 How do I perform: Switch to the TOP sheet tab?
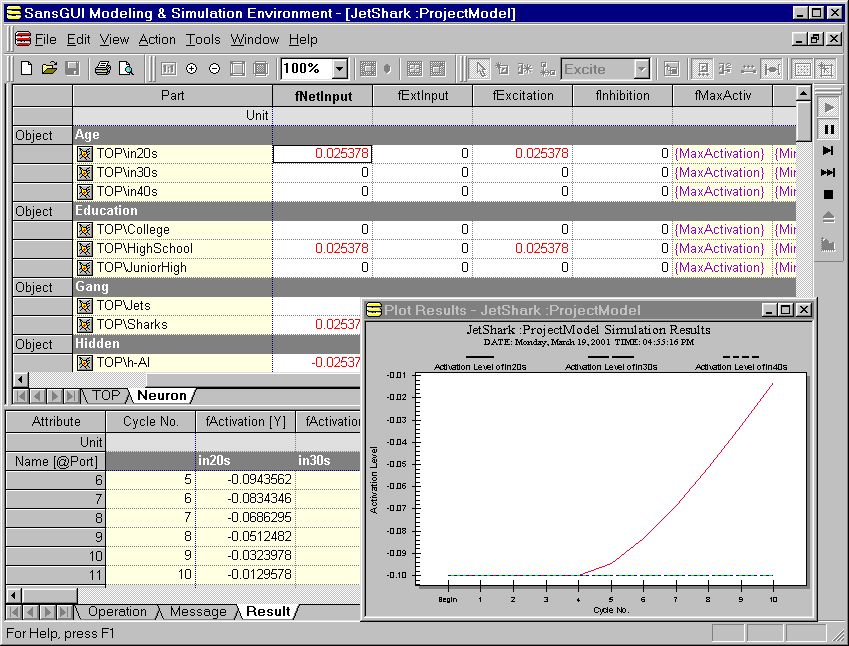point(105,396)
